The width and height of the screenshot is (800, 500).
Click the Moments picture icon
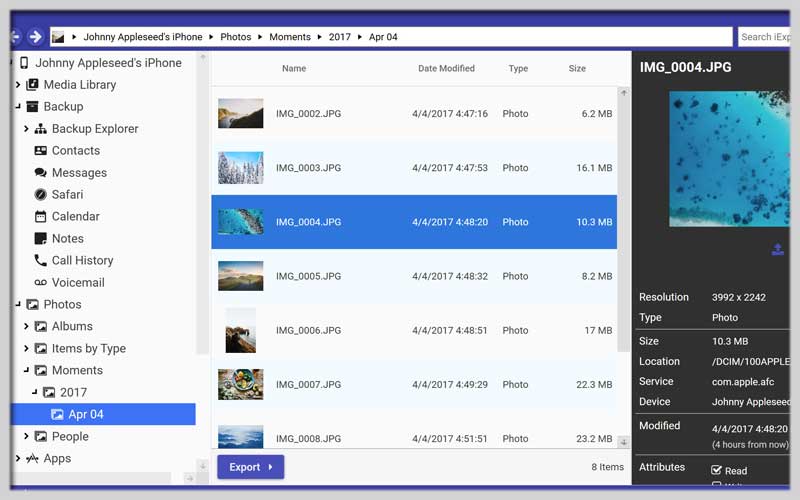(40, 370)
